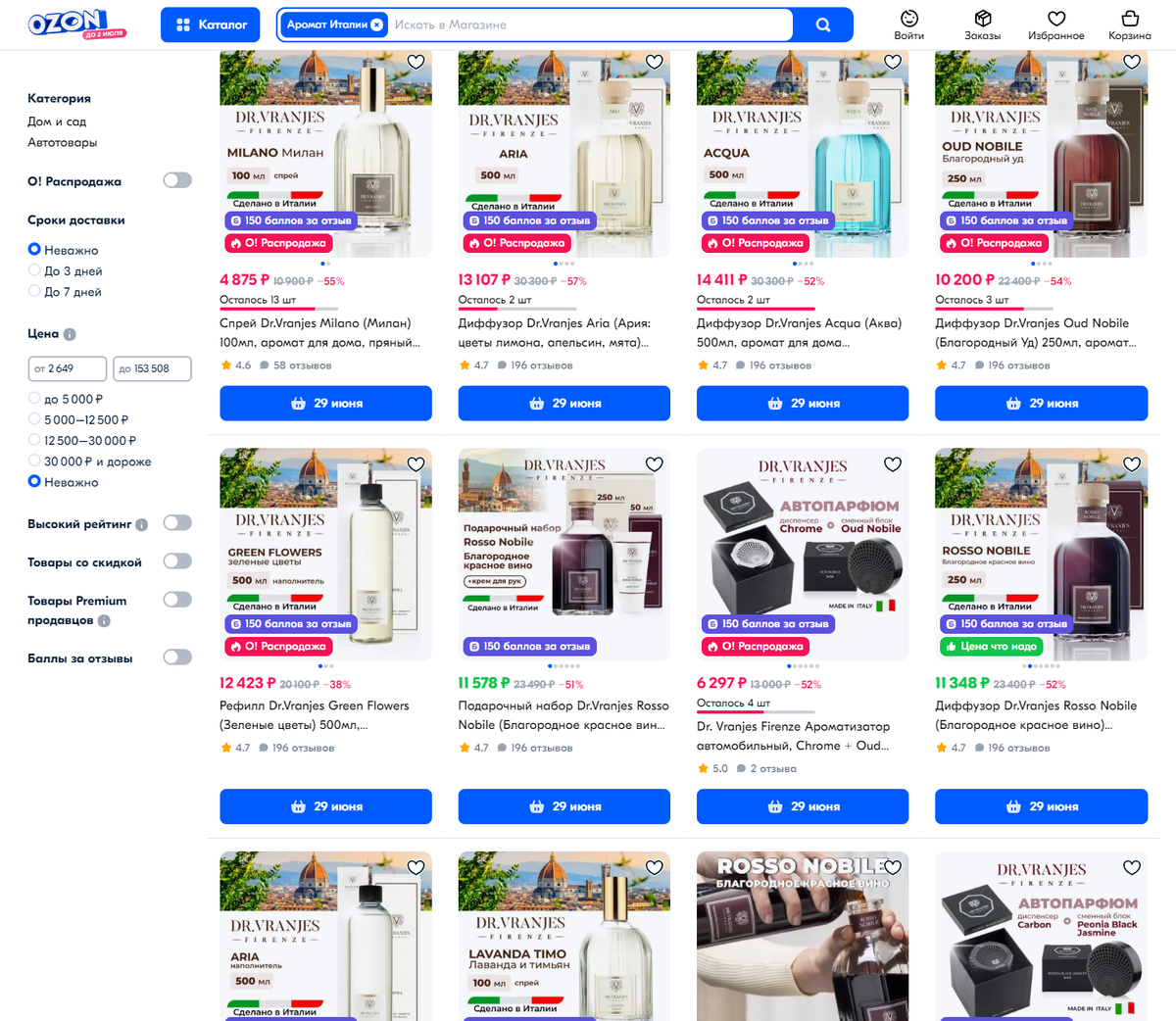Toggle Баллы за отзывы filter
1176x1021 pixels.
coord(177,657)
